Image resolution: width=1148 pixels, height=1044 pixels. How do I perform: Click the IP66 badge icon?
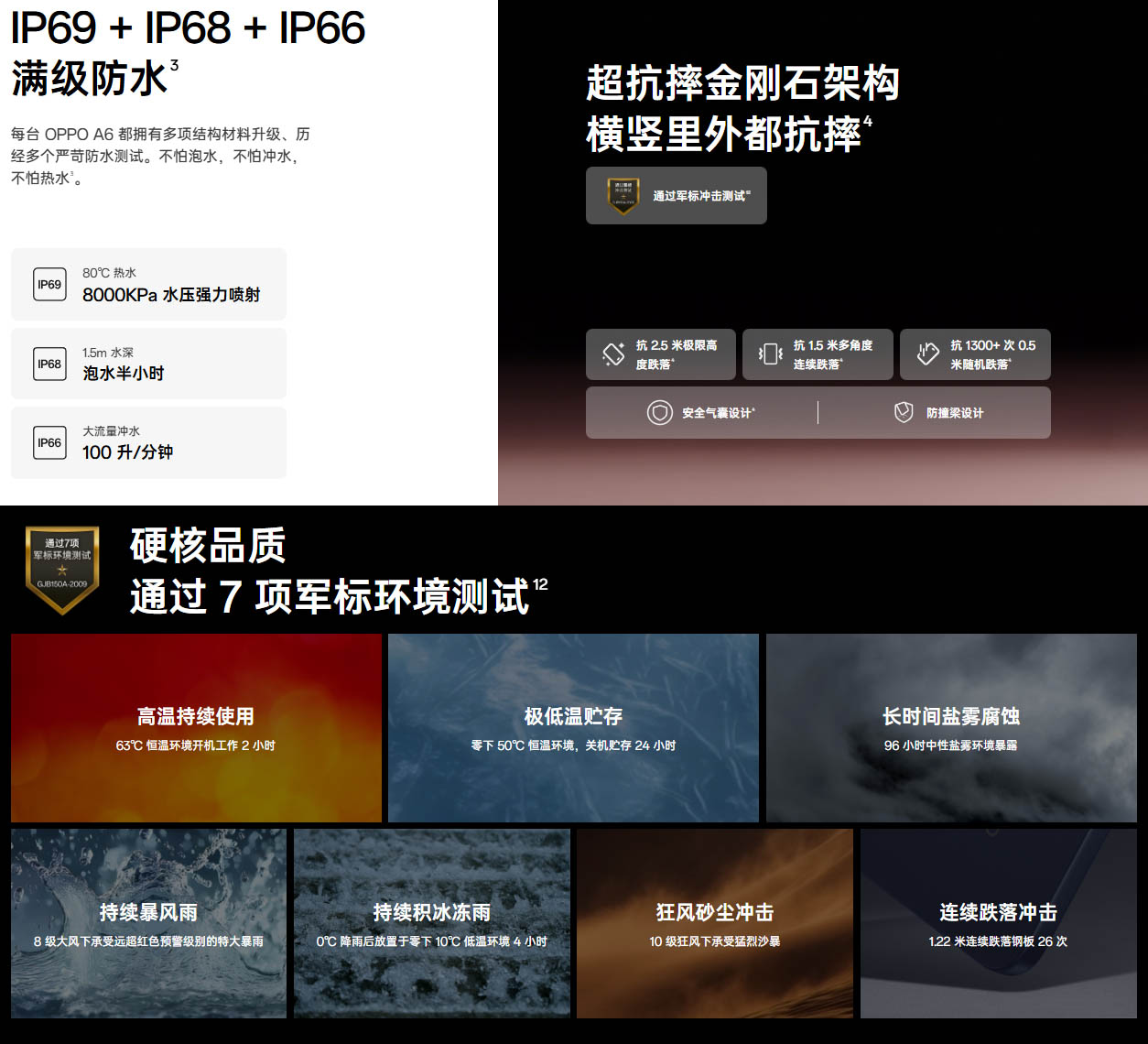click(49, 443)
